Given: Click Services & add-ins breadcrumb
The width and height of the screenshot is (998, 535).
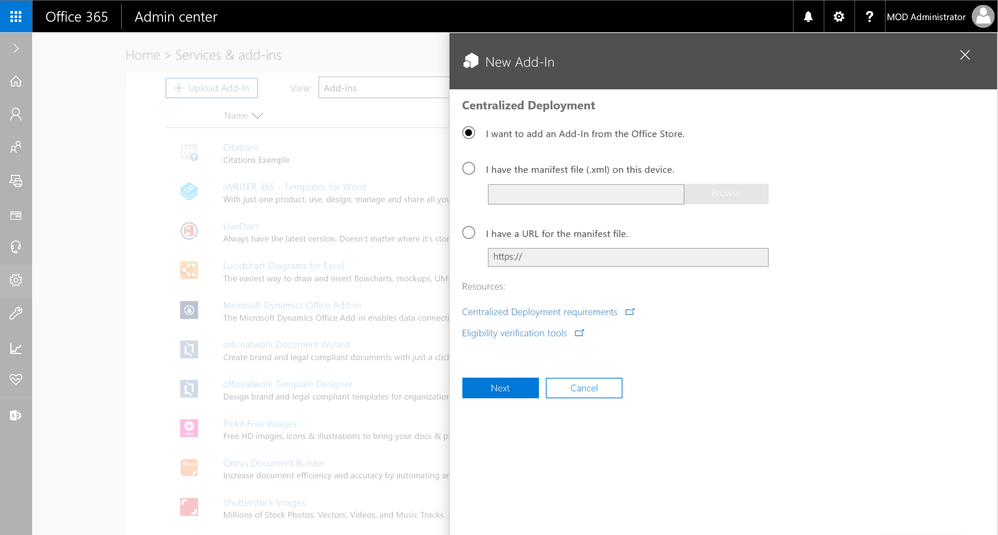Looking at the screenshot, I should click(228, 55).
